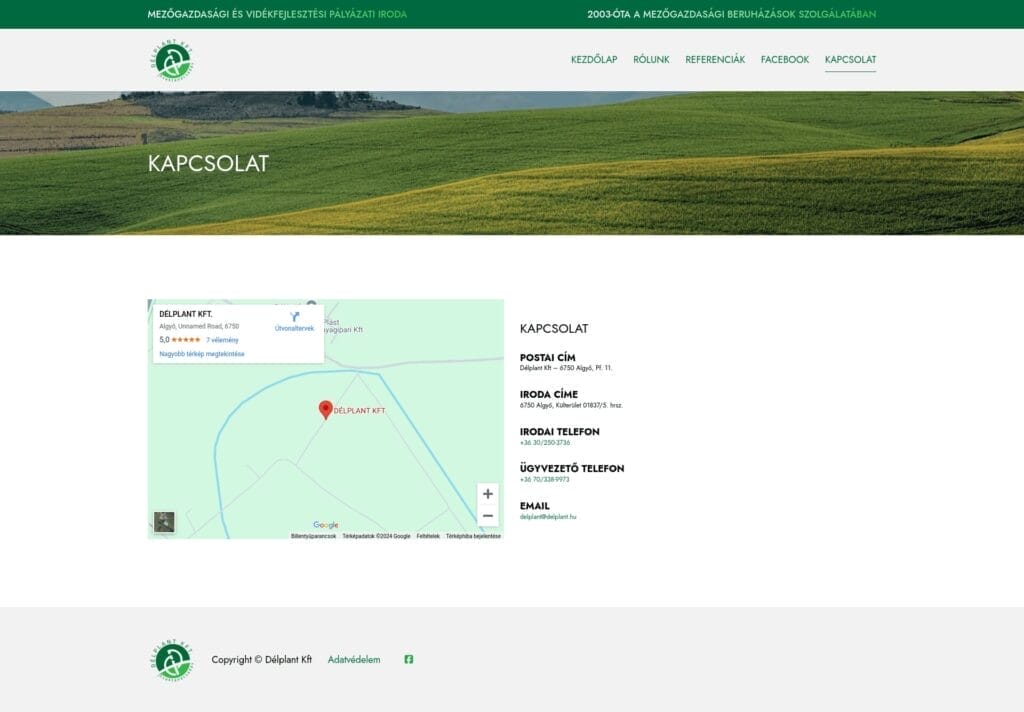Select the Kapcsolat navigation item
Viewport: 1024px width, 712px height.
click(849, 60)
